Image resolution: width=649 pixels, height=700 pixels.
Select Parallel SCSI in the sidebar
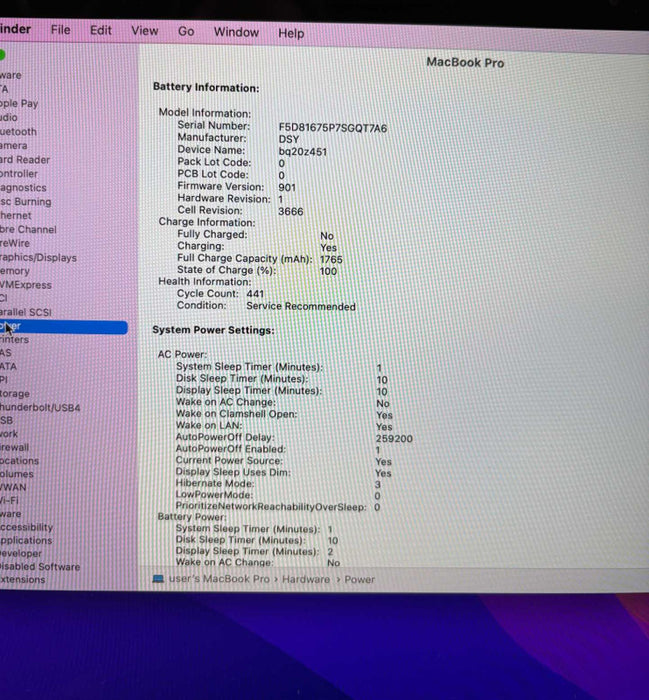click(x=26, y=312)
